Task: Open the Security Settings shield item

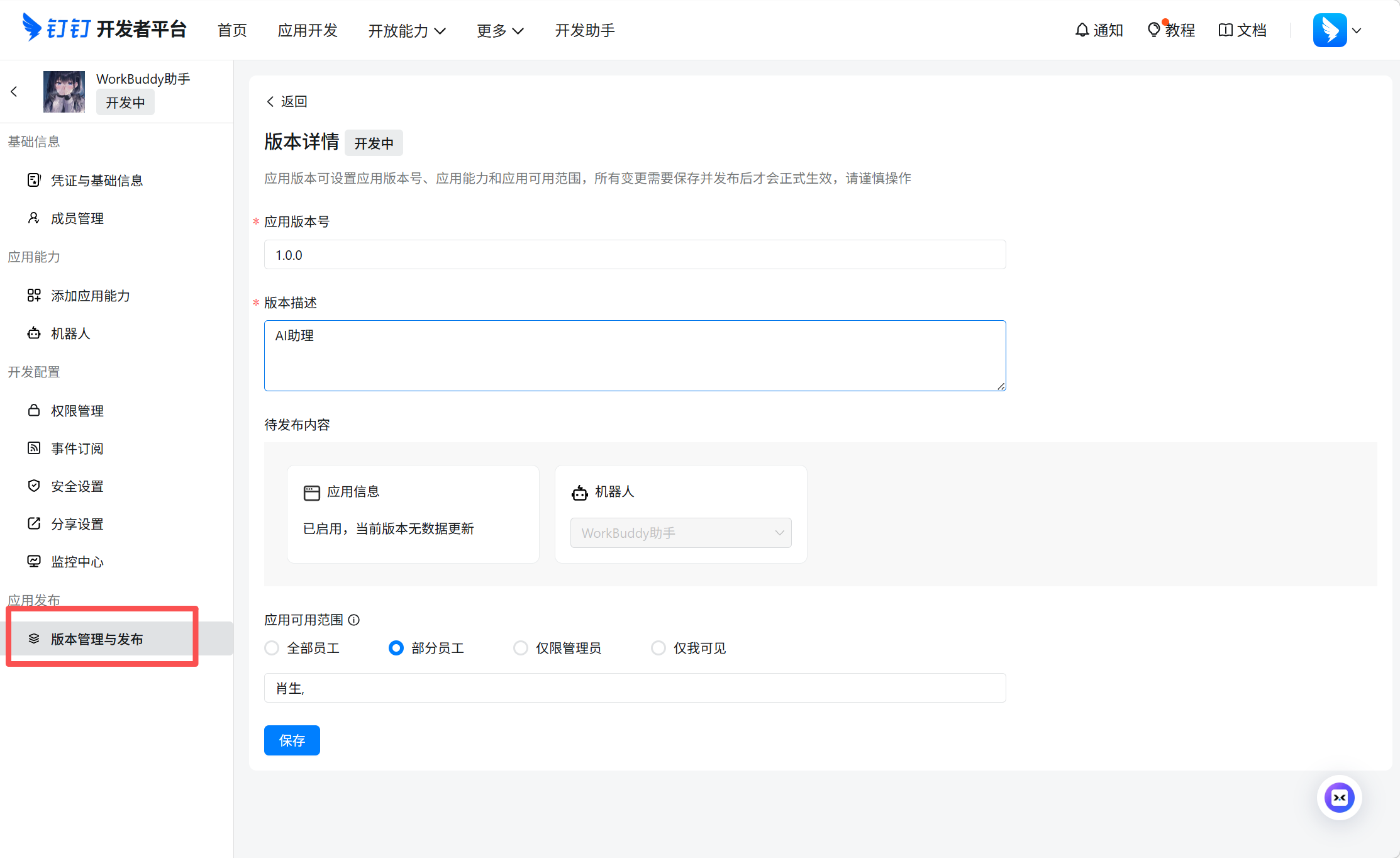Action: point(77,486)
